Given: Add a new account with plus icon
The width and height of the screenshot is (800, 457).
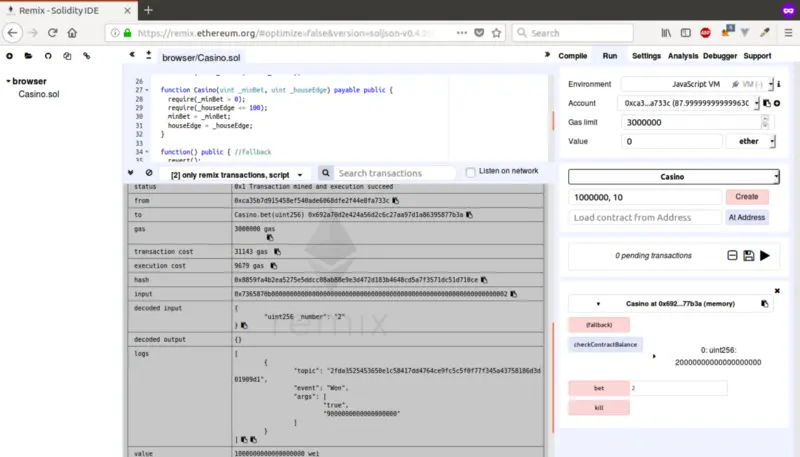Looking at the screenshot, I should click(777, 104).
